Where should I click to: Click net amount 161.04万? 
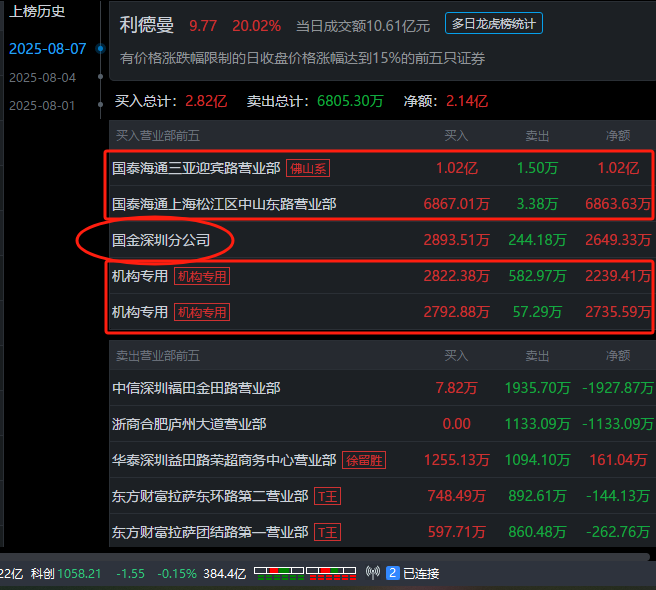[x=618, y=460]
